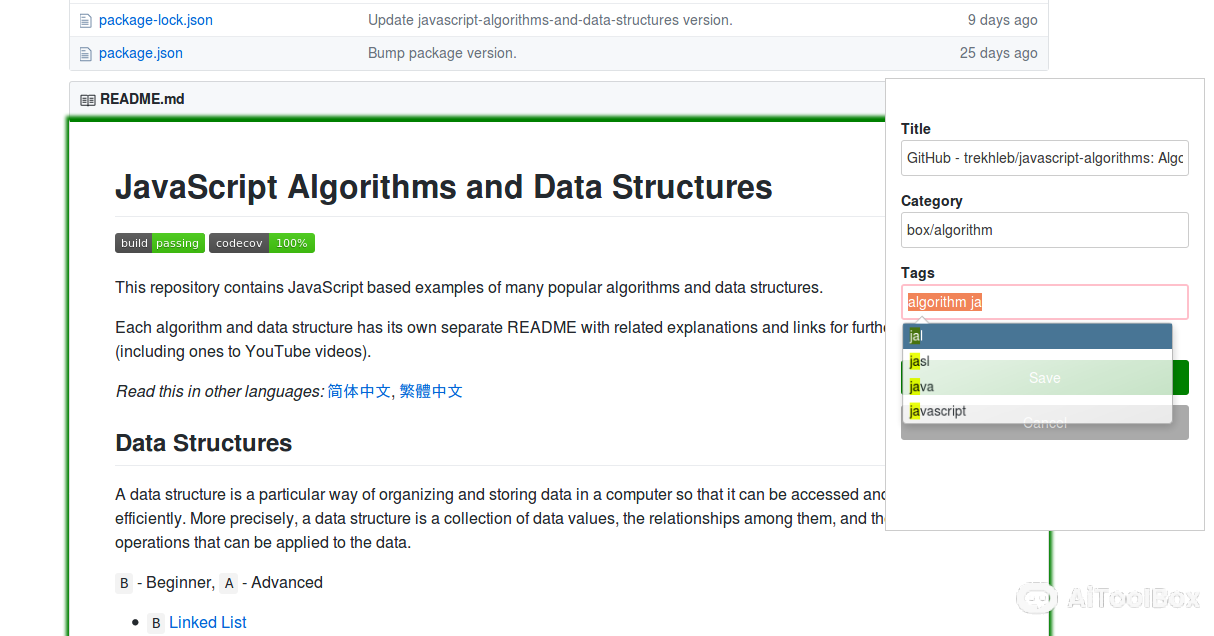Click the package.json file icon
This screenshot has height=636, width=1214.
(85, 53)
